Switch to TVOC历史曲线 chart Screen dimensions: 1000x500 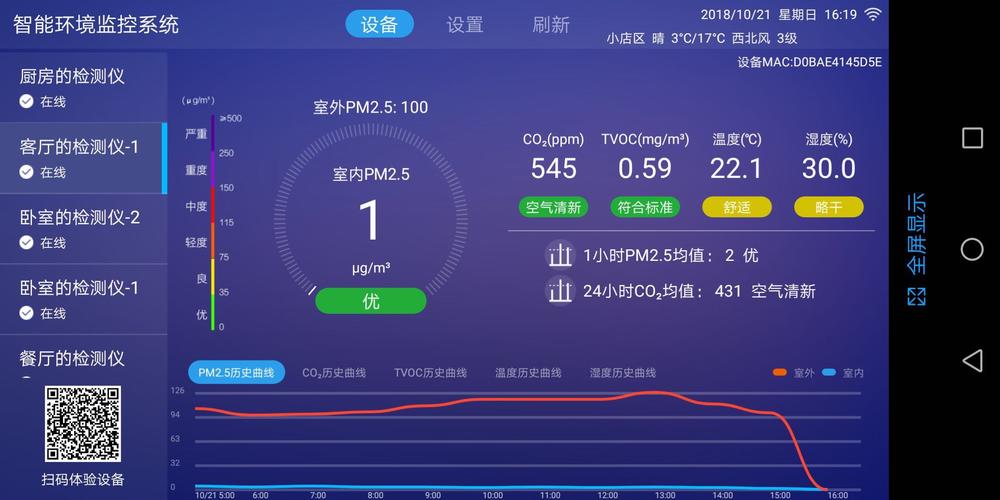(430, 372)
